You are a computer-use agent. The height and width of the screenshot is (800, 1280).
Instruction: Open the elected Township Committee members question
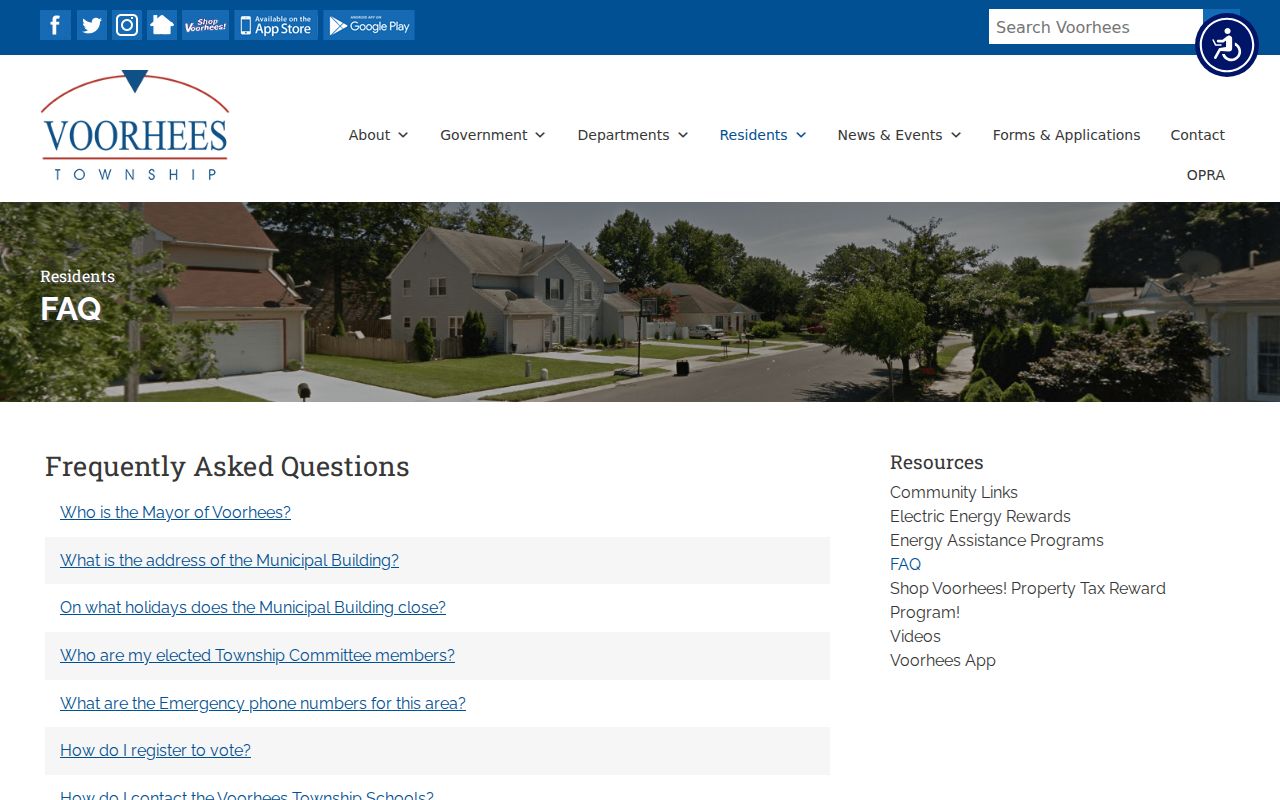pos(257,655)
